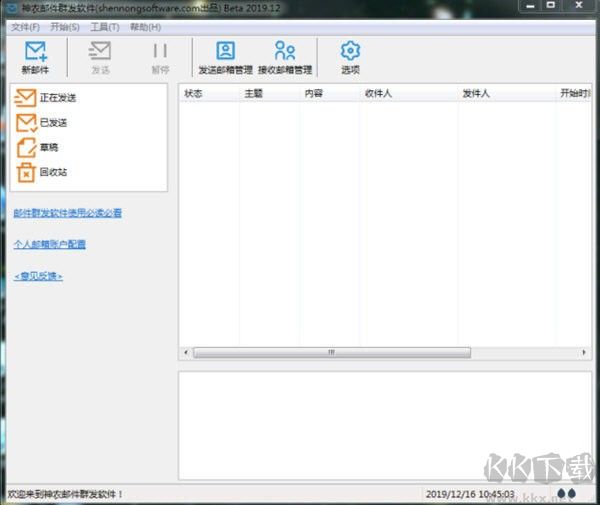
Task: Minimize the window
Action: point(530,5)
